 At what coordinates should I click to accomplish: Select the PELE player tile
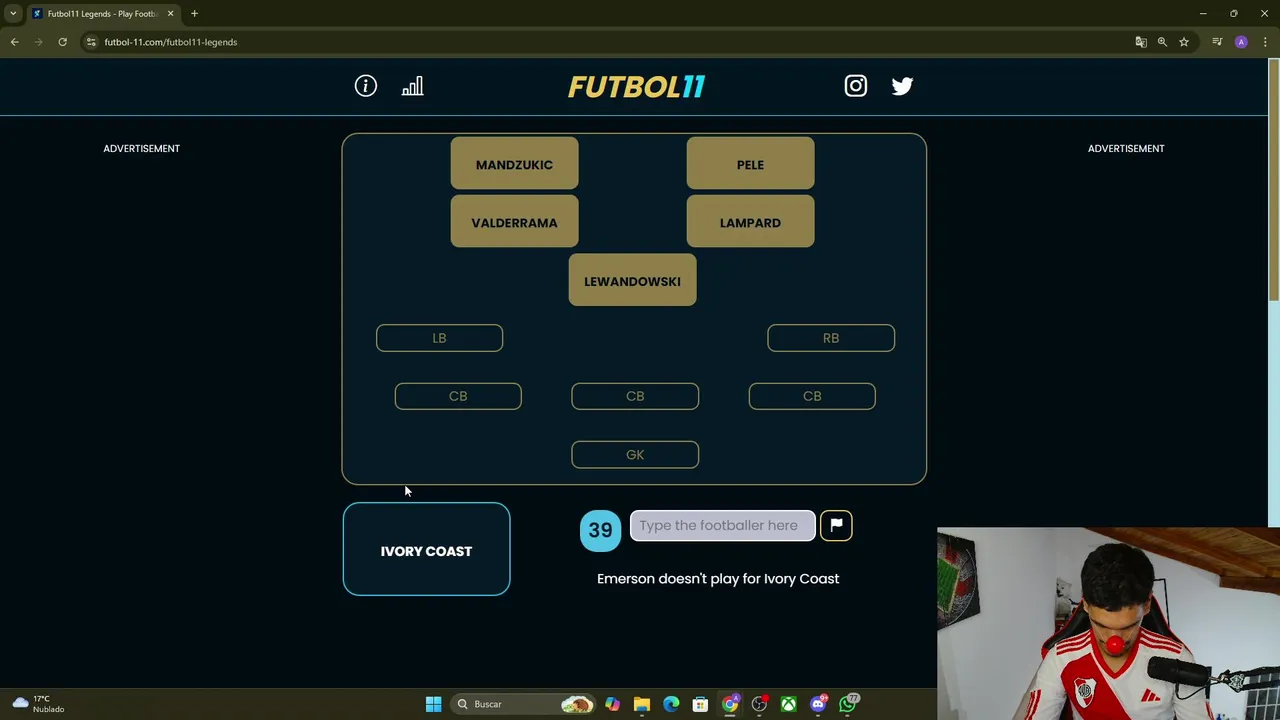750,164
